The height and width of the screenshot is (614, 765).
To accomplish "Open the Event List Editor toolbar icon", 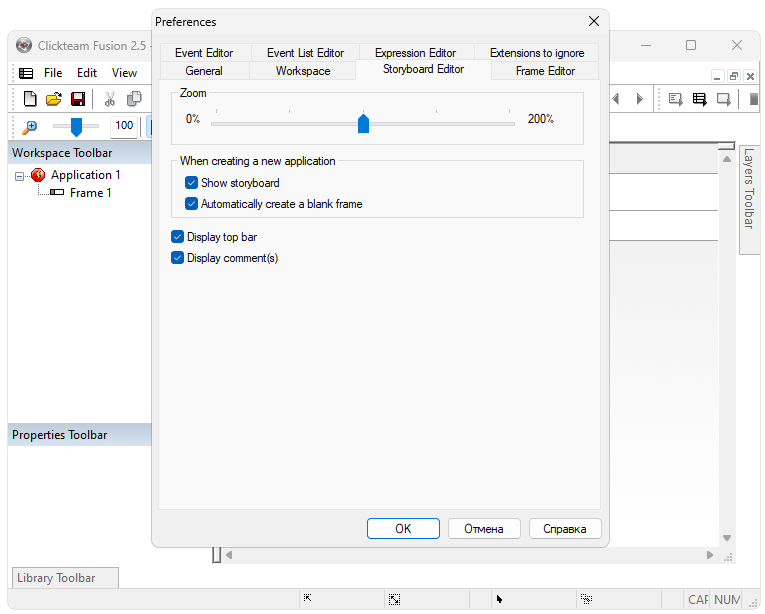I will (700, 99).
